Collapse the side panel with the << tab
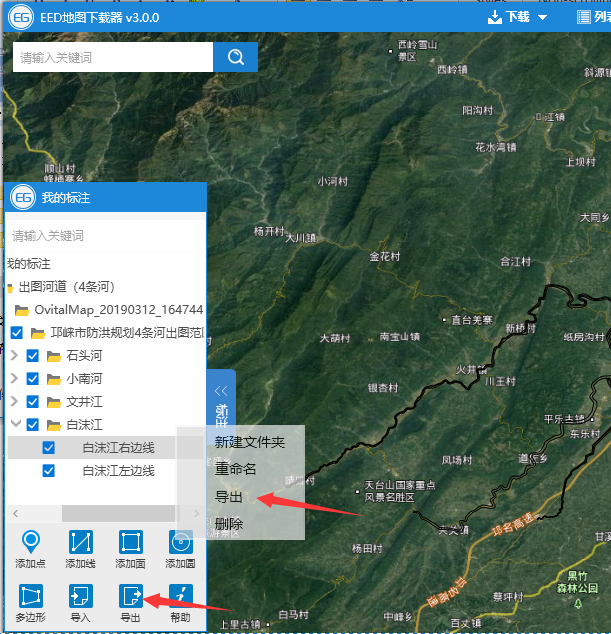The width and height of the screenshot is (611, 634). (x=221, y=391)
